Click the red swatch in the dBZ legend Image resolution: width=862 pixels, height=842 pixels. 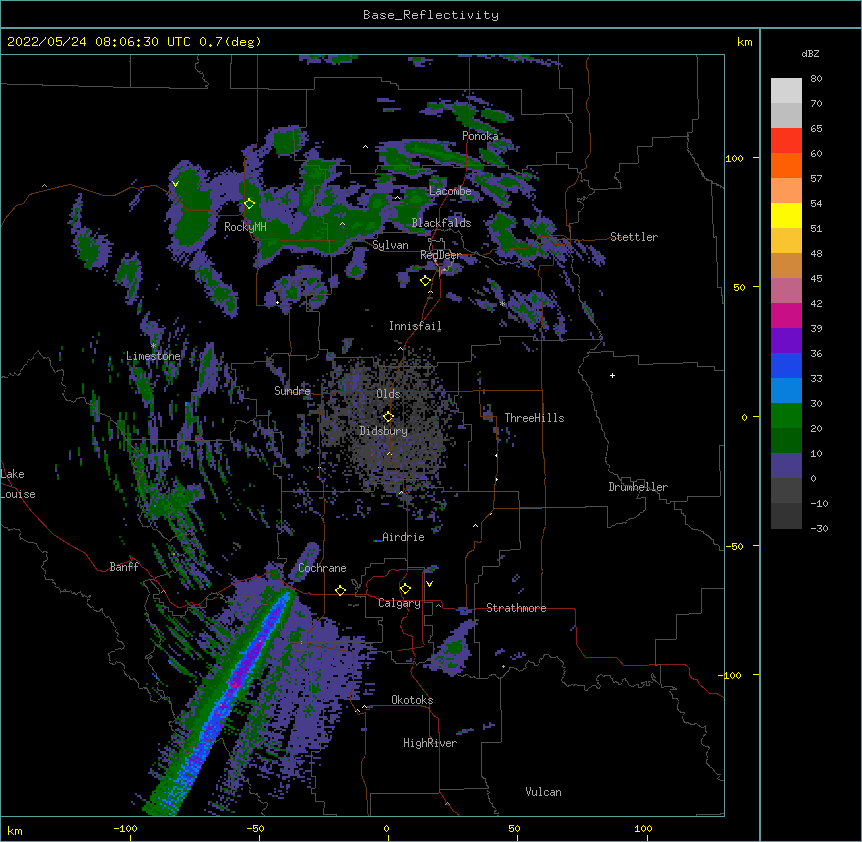coord(786,140)
